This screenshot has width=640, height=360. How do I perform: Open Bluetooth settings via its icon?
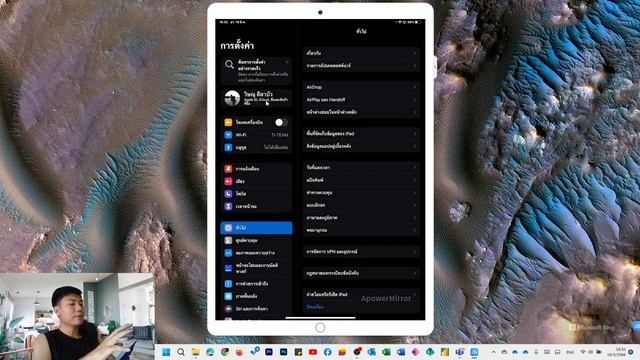[x=228, y=147]
